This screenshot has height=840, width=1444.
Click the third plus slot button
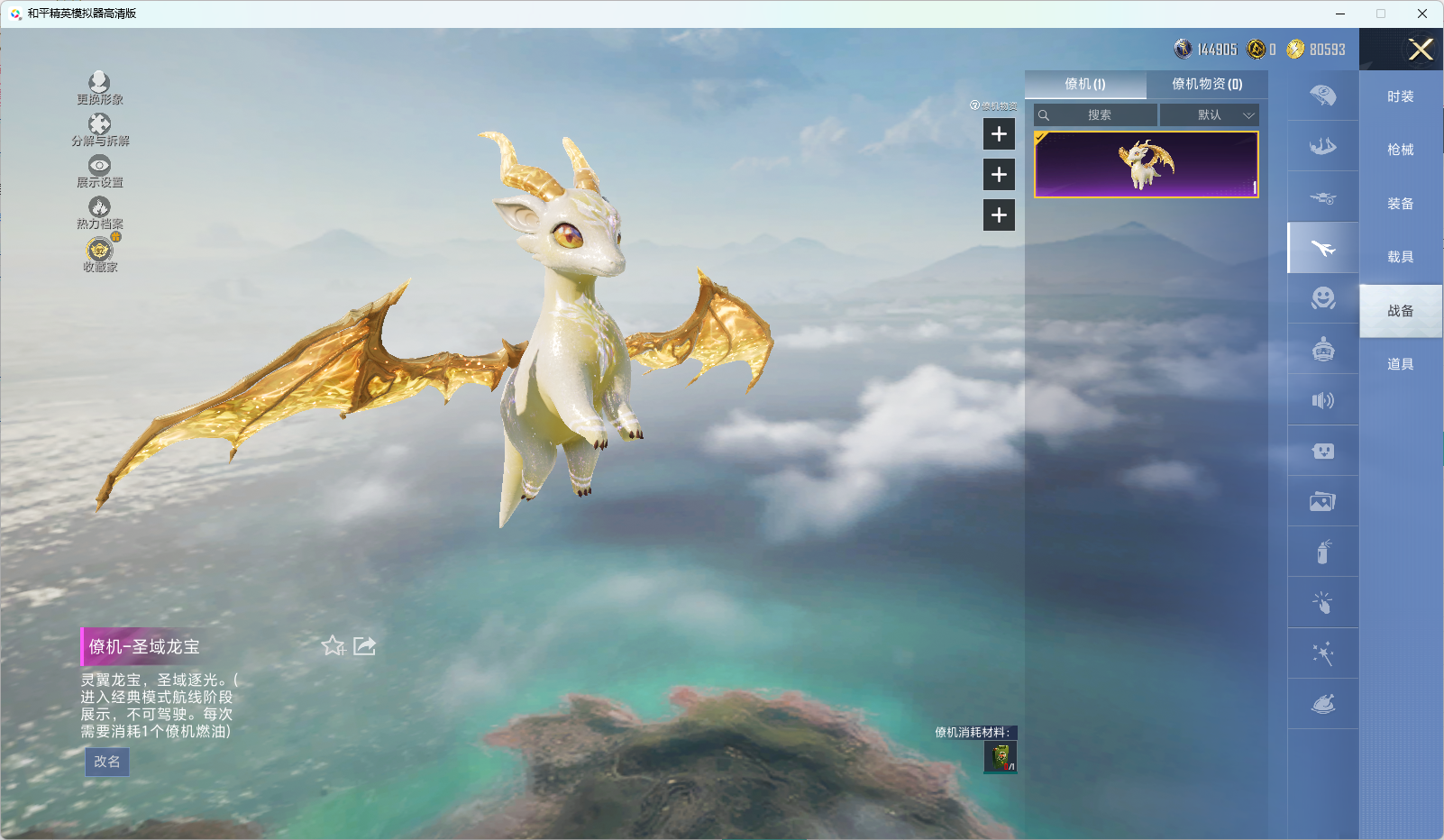point(999,215)
